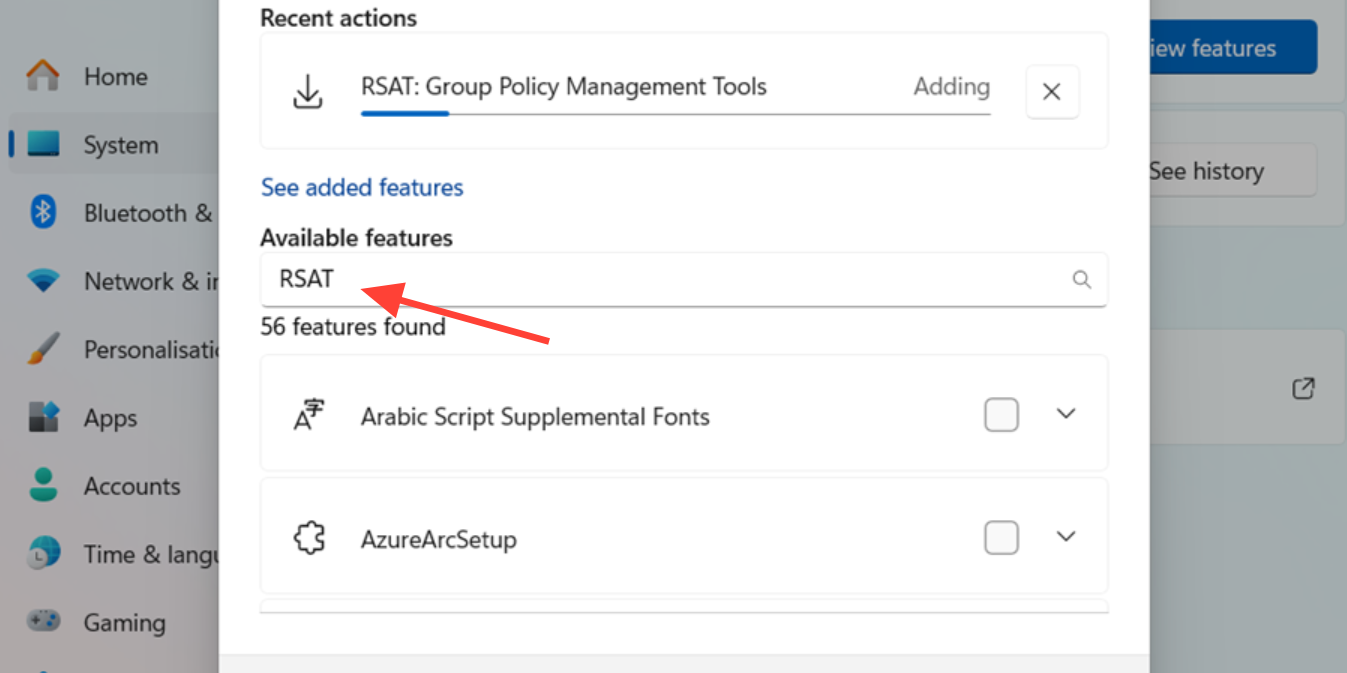
Task: Tick the AzureArcSetup checkbox
Action: [x=1001, y=538]
